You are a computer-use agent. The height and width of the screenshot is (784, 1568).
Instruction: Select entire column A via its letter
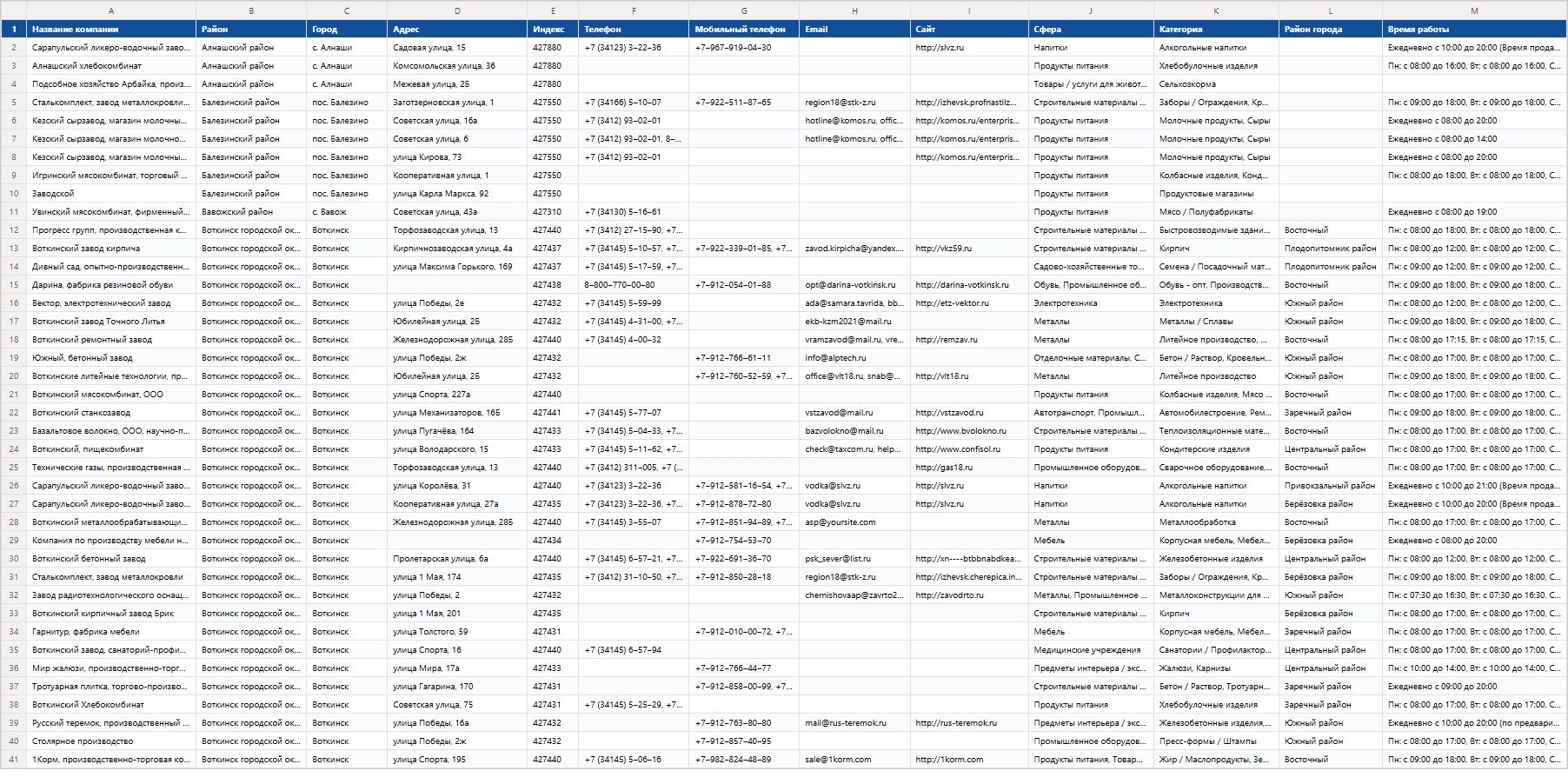pyautogui.click(x=111, y=10)
